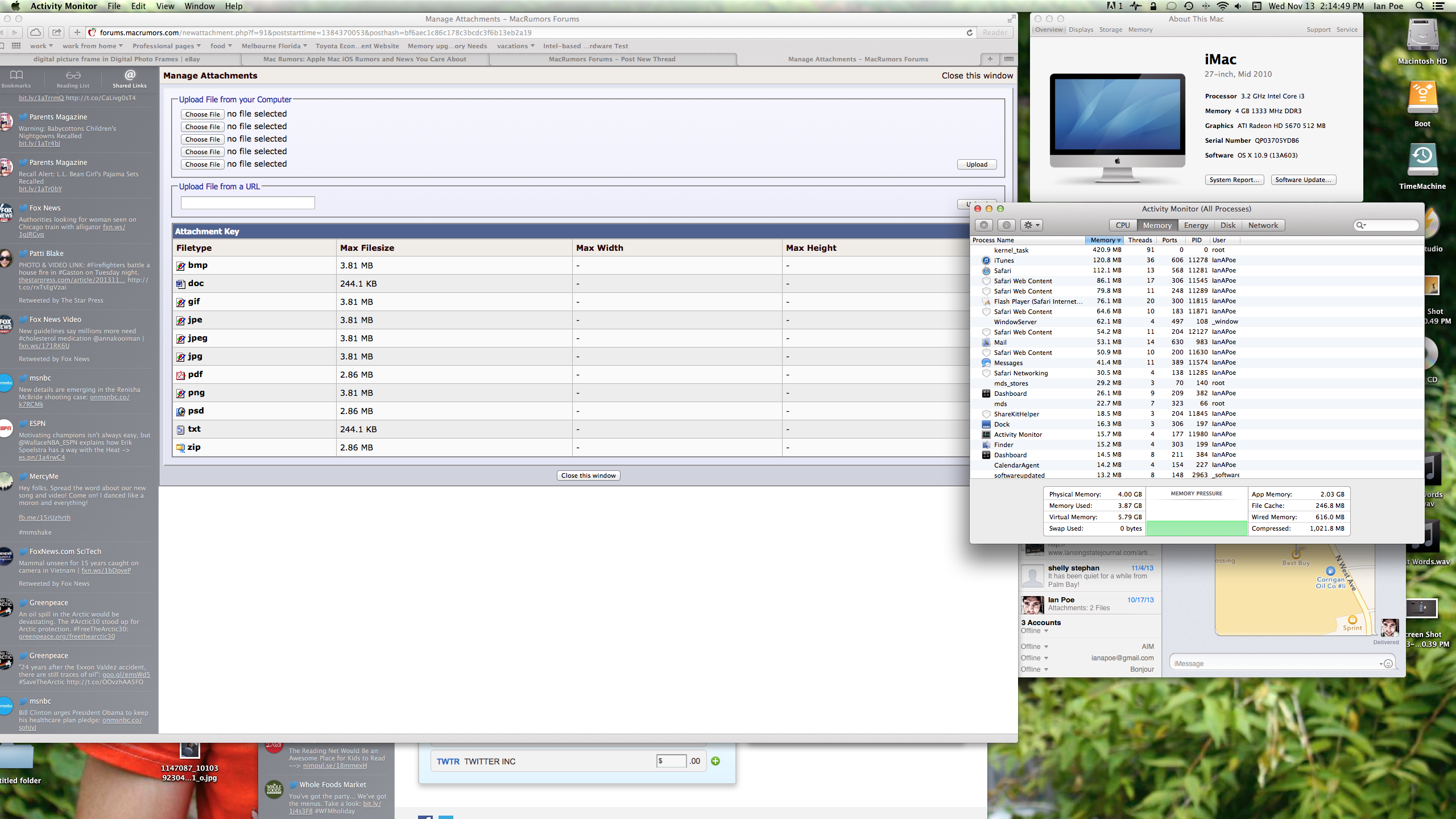
Task: Open the Safari Top Sites grid icon
Action: pyautogui.click(x=16, y=46)
